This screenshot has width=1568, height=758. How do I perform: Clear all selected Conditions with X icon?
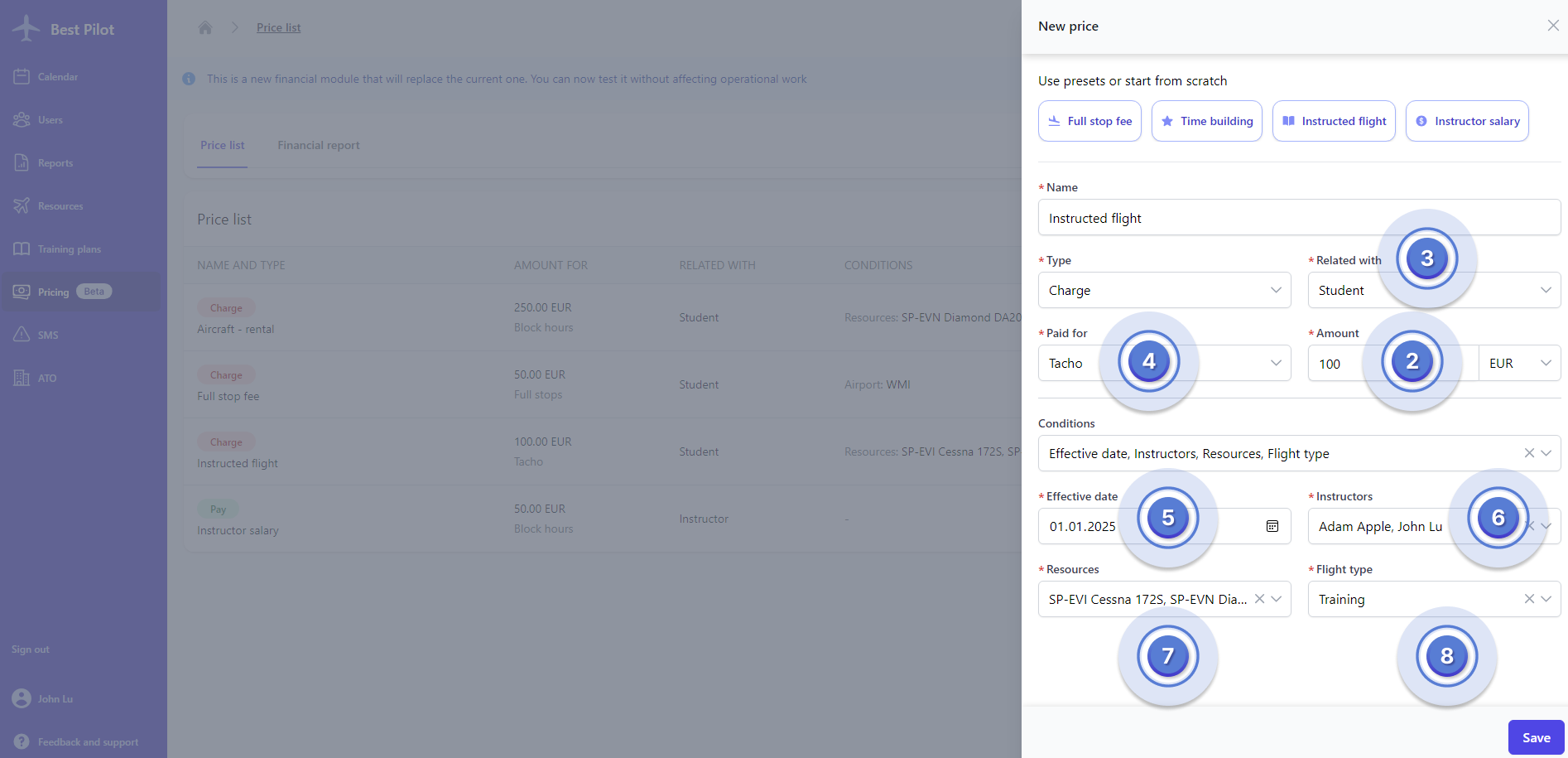point(1529,453)
